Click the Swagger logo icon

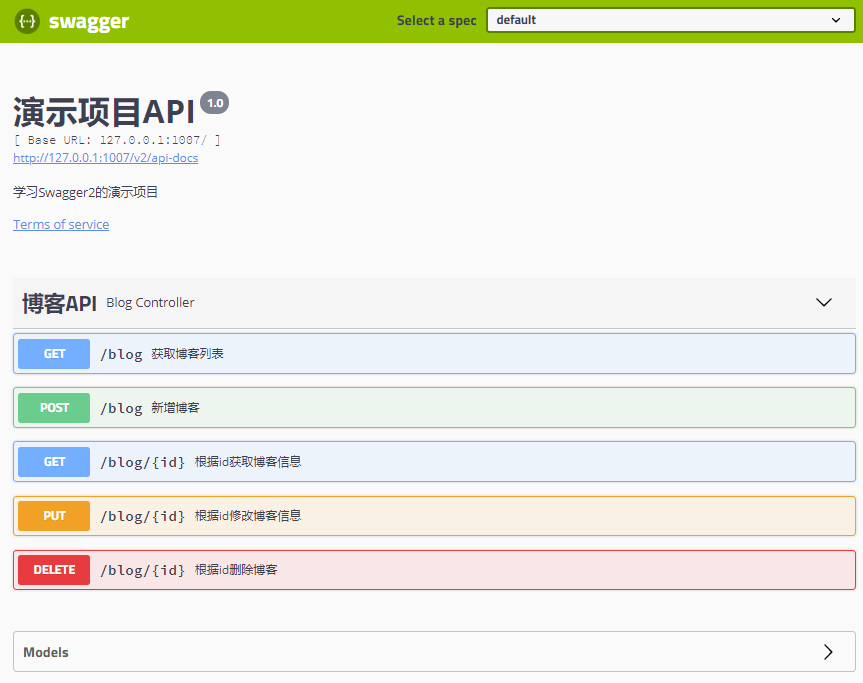tap(27, 21)
